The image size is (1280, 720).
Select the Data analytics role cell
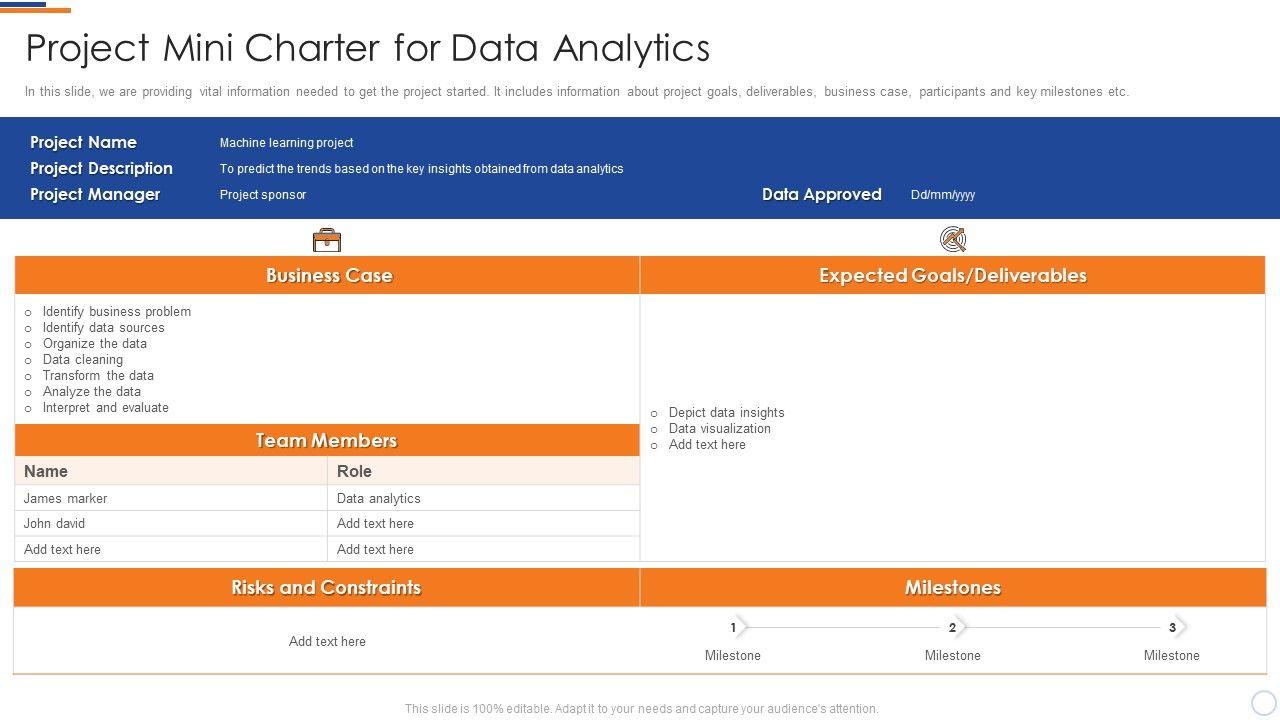coord(379,498)
